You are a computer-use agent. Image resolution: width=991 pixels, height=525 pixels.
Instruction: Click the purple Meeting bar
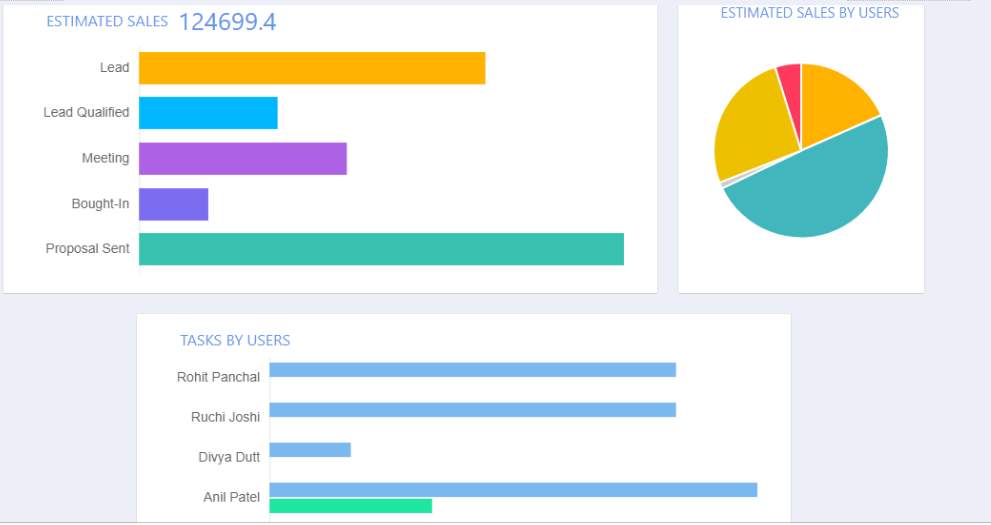tap(243, 159)
